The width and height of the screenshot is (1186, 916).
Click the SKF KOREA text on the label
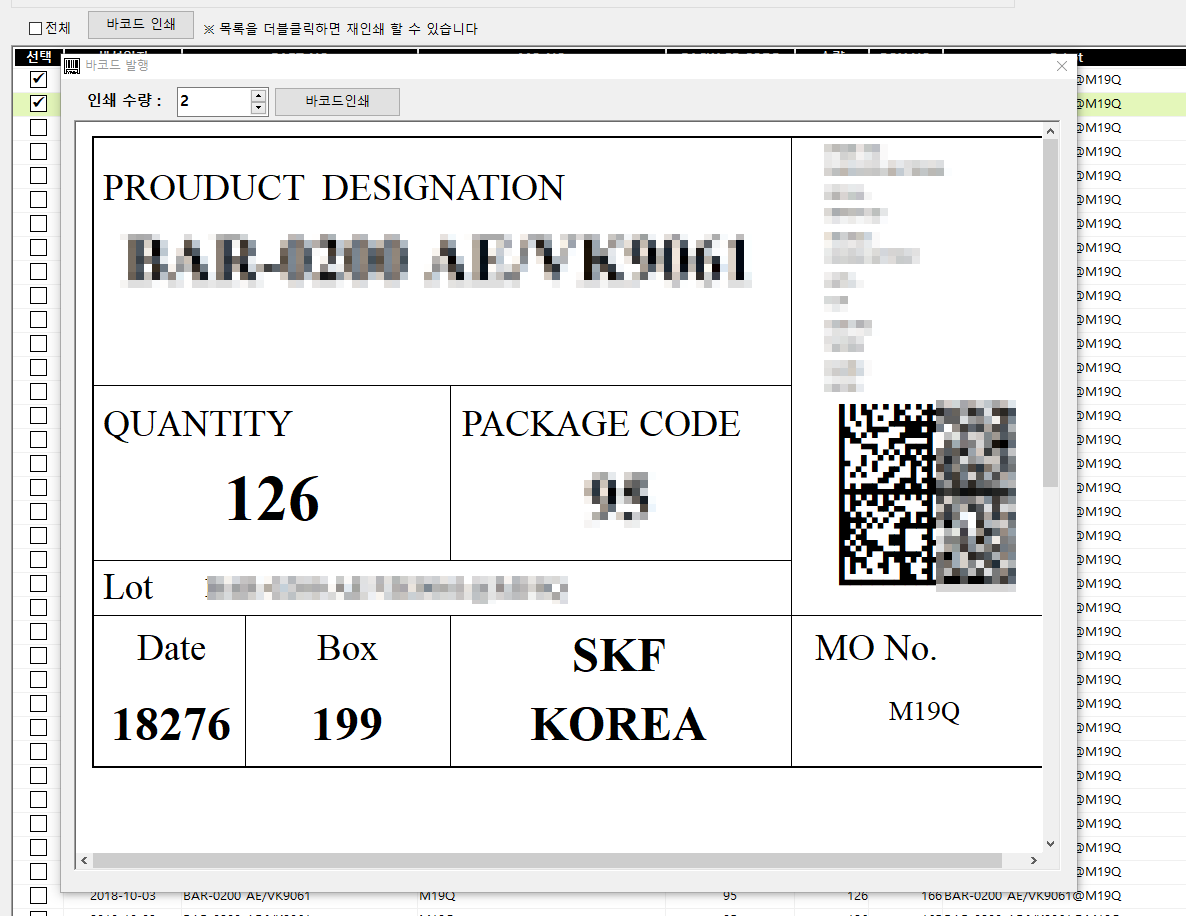[x=619, y=689]
